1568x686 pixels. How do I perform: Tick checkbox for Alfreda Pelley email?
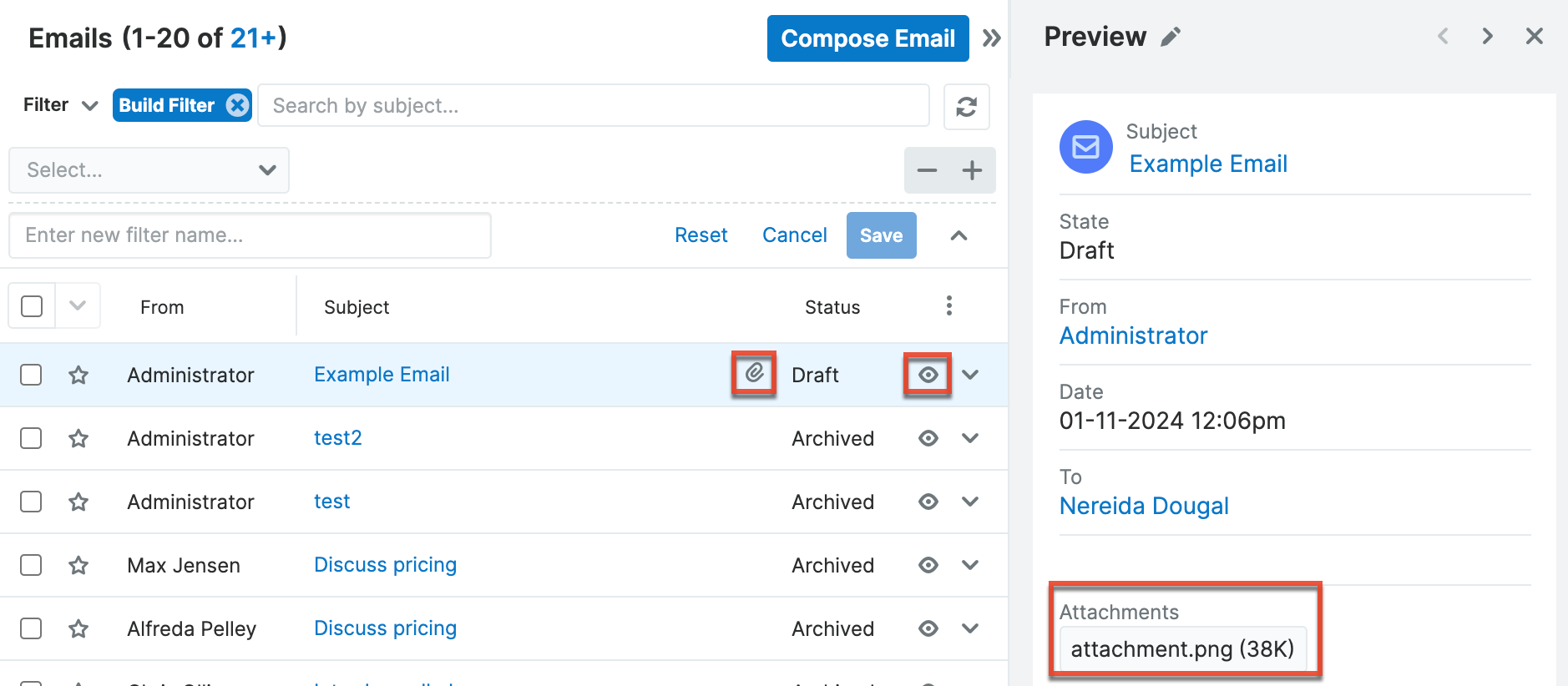coord(31,628)
